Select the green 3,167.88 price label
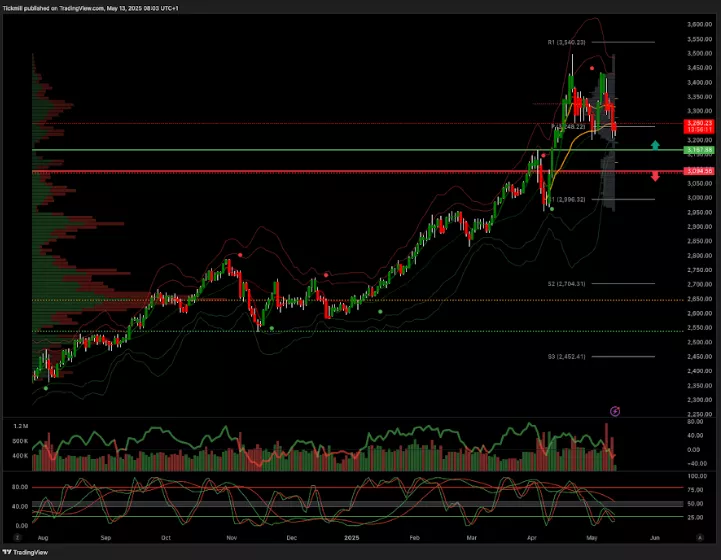This screenshot has height=560, width=721. [x=698, y=150]
